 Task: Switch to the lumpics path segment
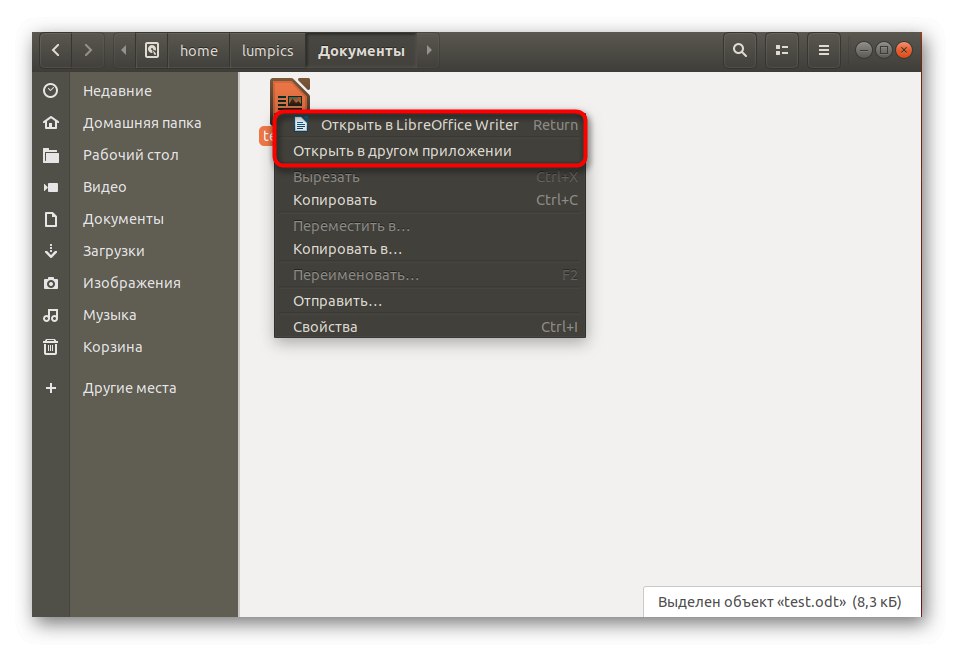[x=267, y=50]
